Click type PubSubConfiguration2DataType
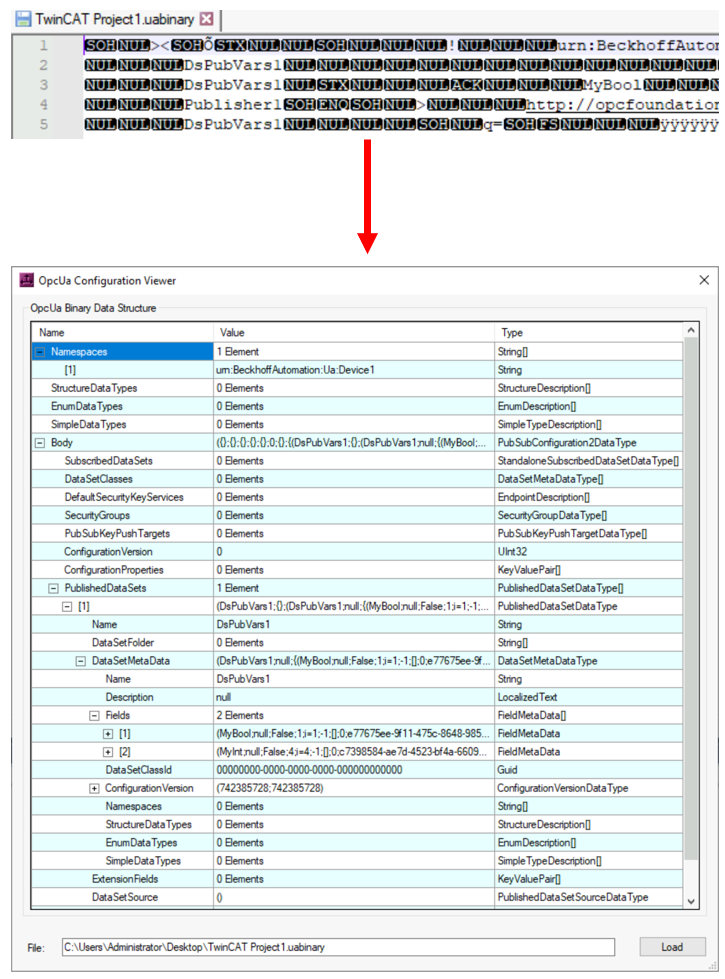This screenshot has width=725, height=979. [566, 443]
